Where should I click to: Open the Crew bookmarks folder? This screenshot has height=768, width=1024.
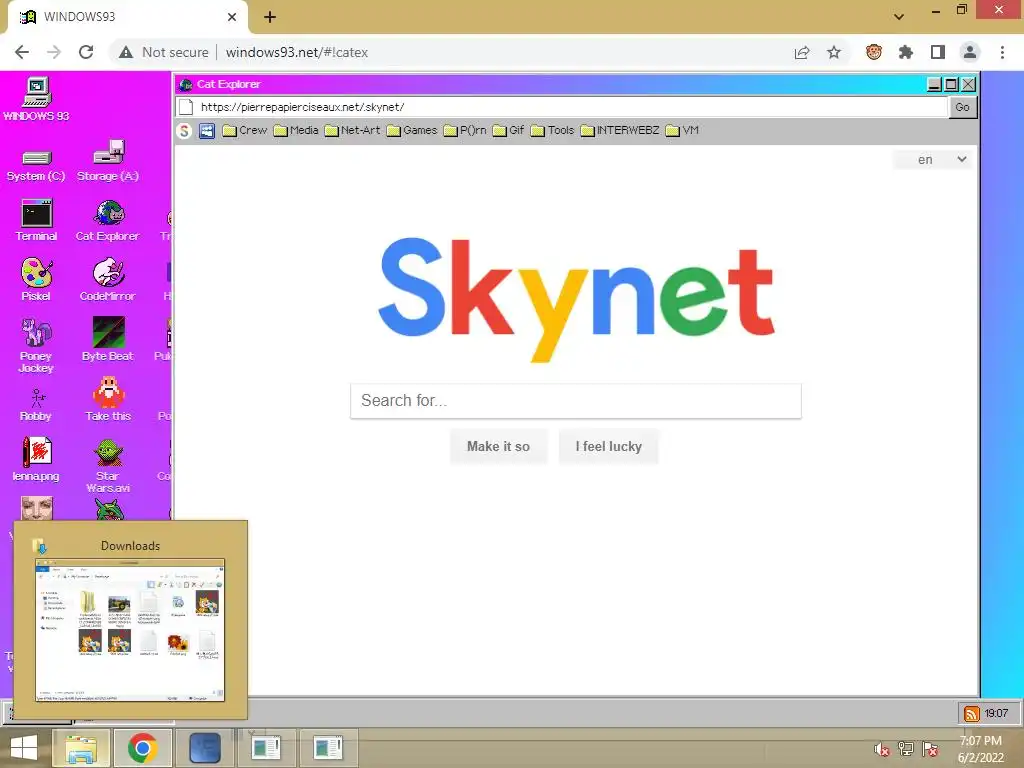(245, 131)
